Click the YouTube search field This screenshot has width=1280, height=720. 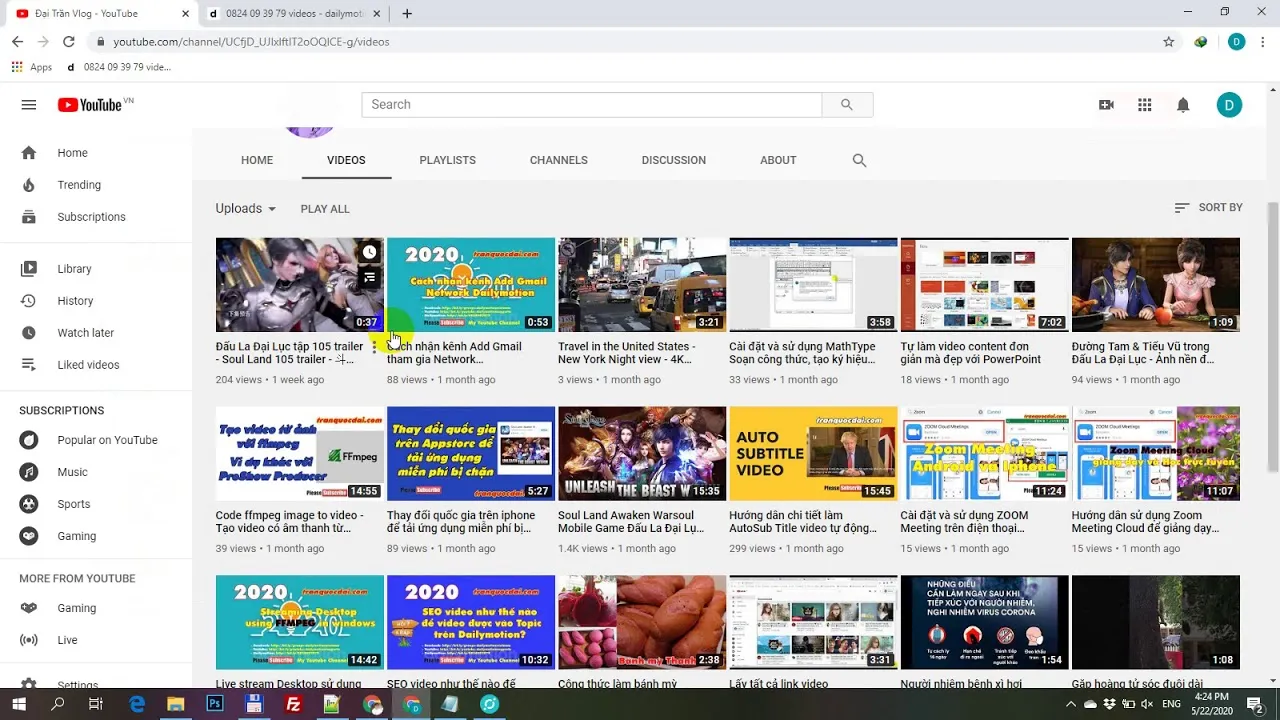tap(592, 105)
